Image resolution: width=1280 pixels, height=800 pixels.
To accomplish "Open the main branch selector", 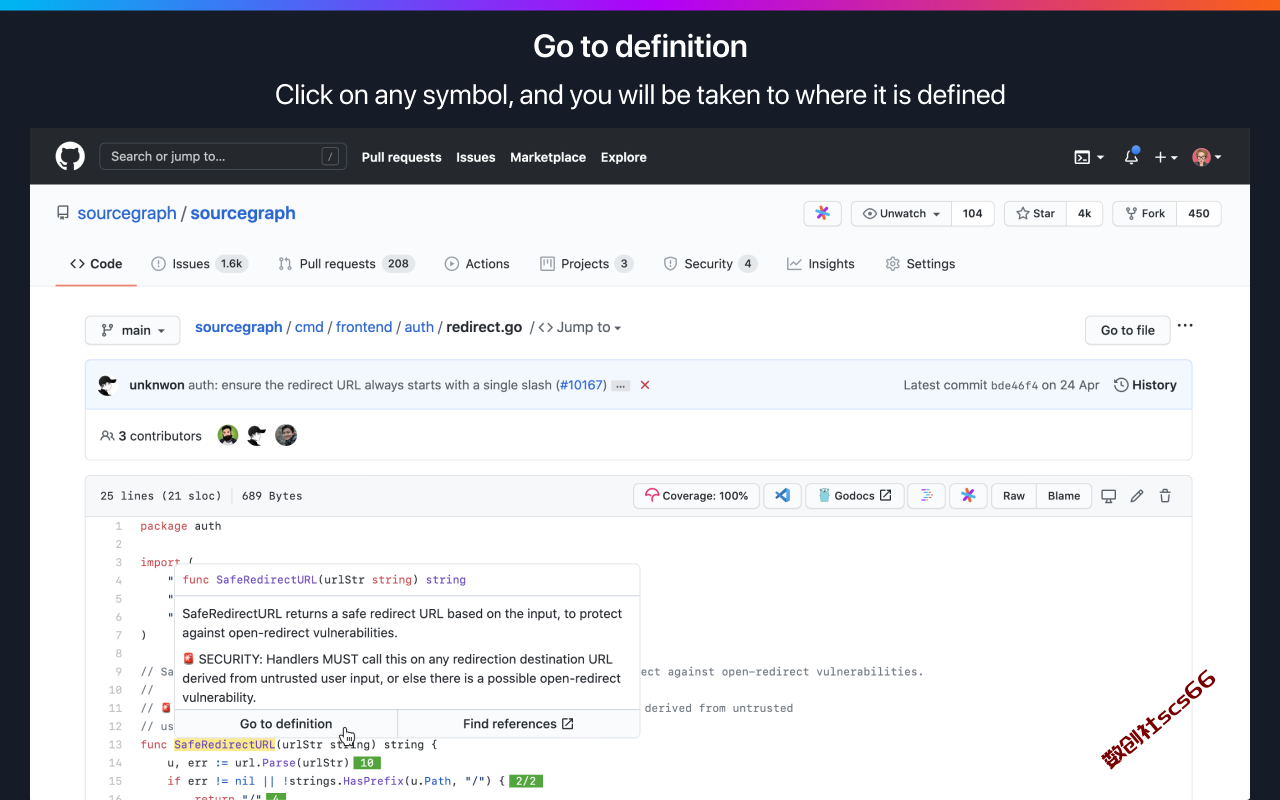I will (133, 330).
